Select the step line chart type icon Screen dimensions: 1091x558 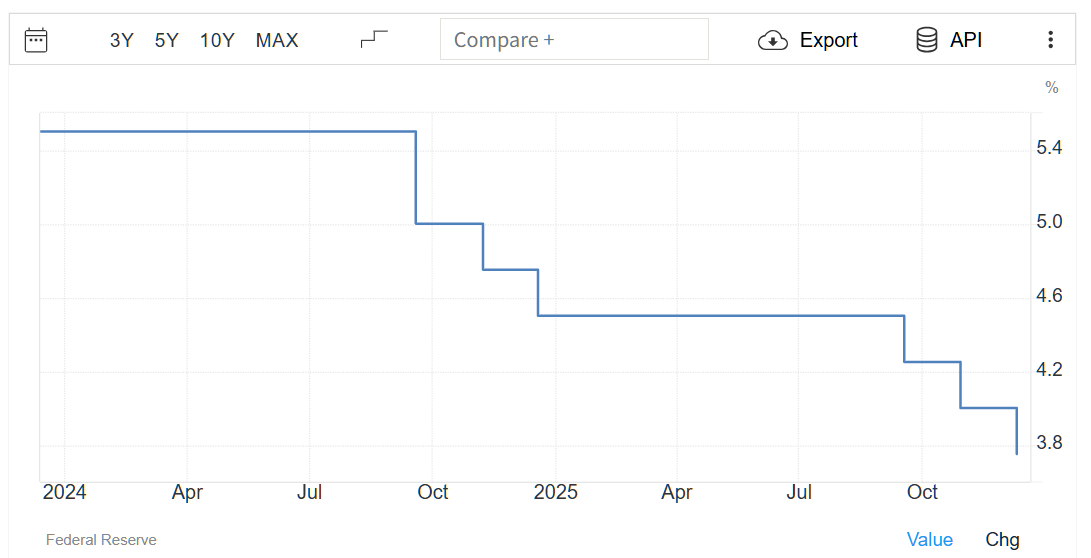[x=374, y=40]
